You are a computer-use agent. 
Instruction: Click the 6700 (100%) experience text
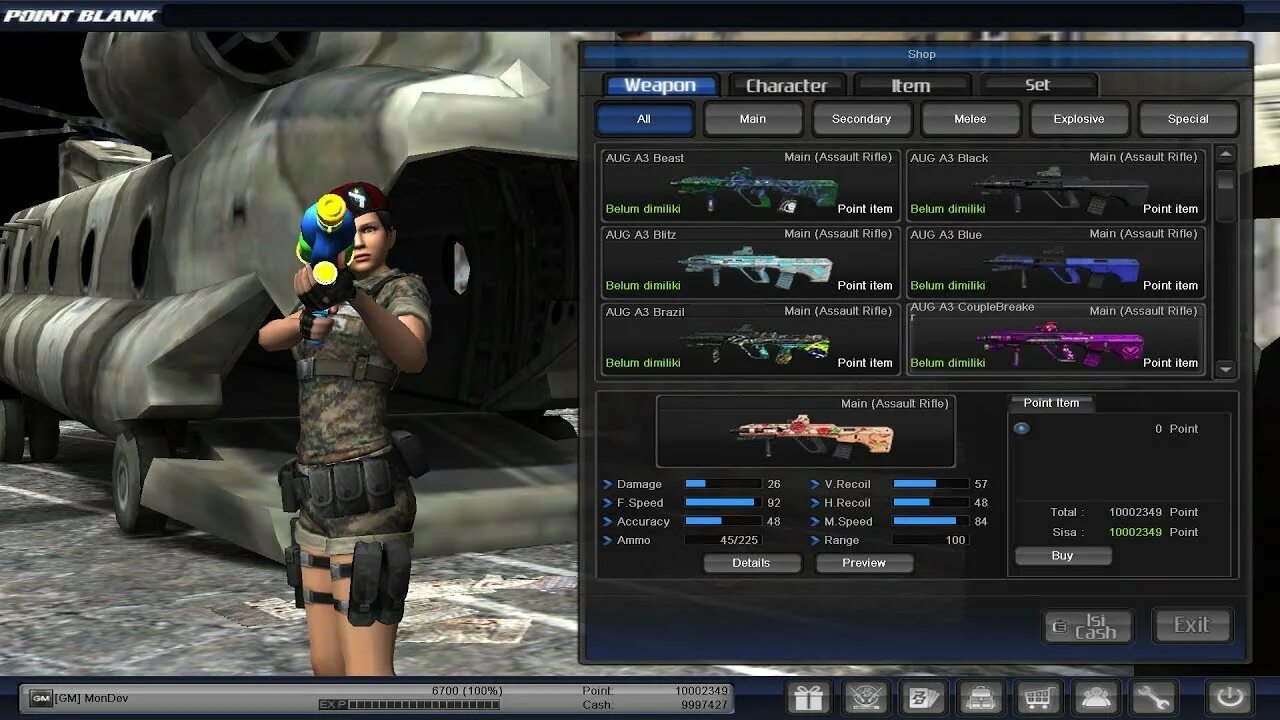[467, 691]
